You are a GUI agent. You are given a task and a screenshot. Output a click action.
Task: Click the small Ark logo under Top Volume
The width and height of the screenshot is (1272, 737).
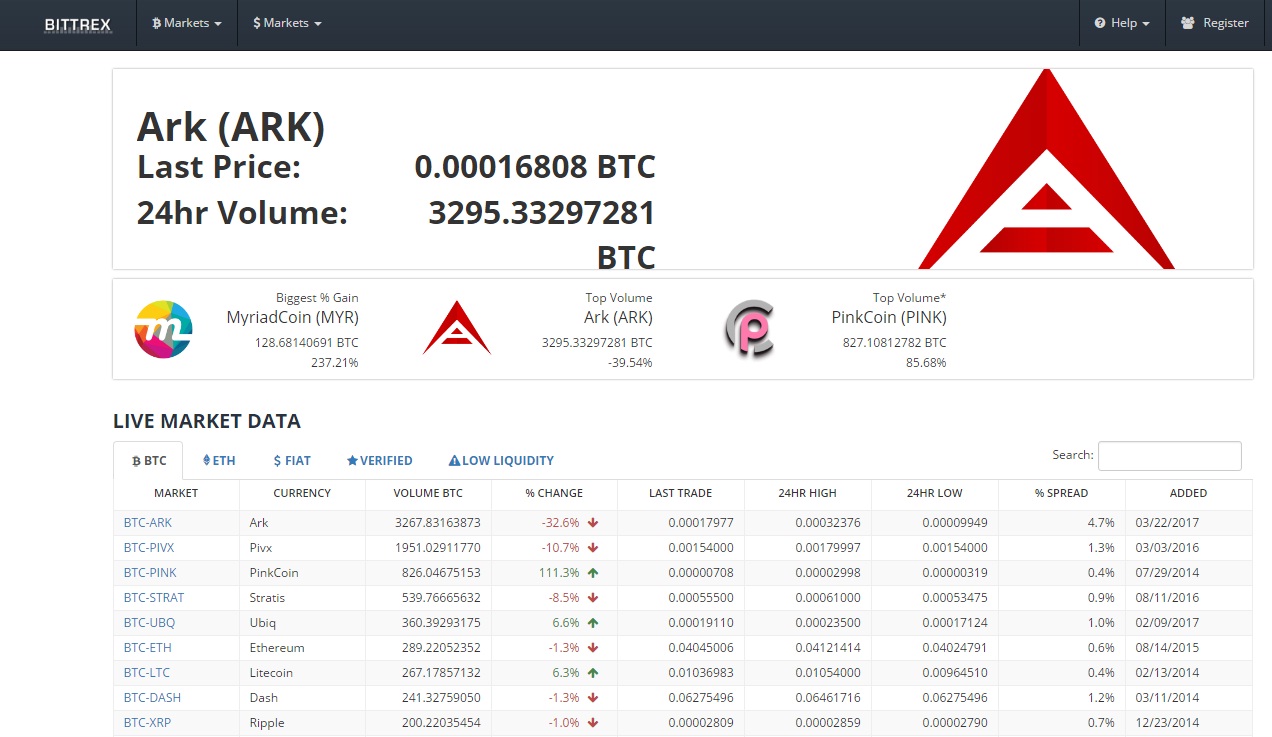457,327
